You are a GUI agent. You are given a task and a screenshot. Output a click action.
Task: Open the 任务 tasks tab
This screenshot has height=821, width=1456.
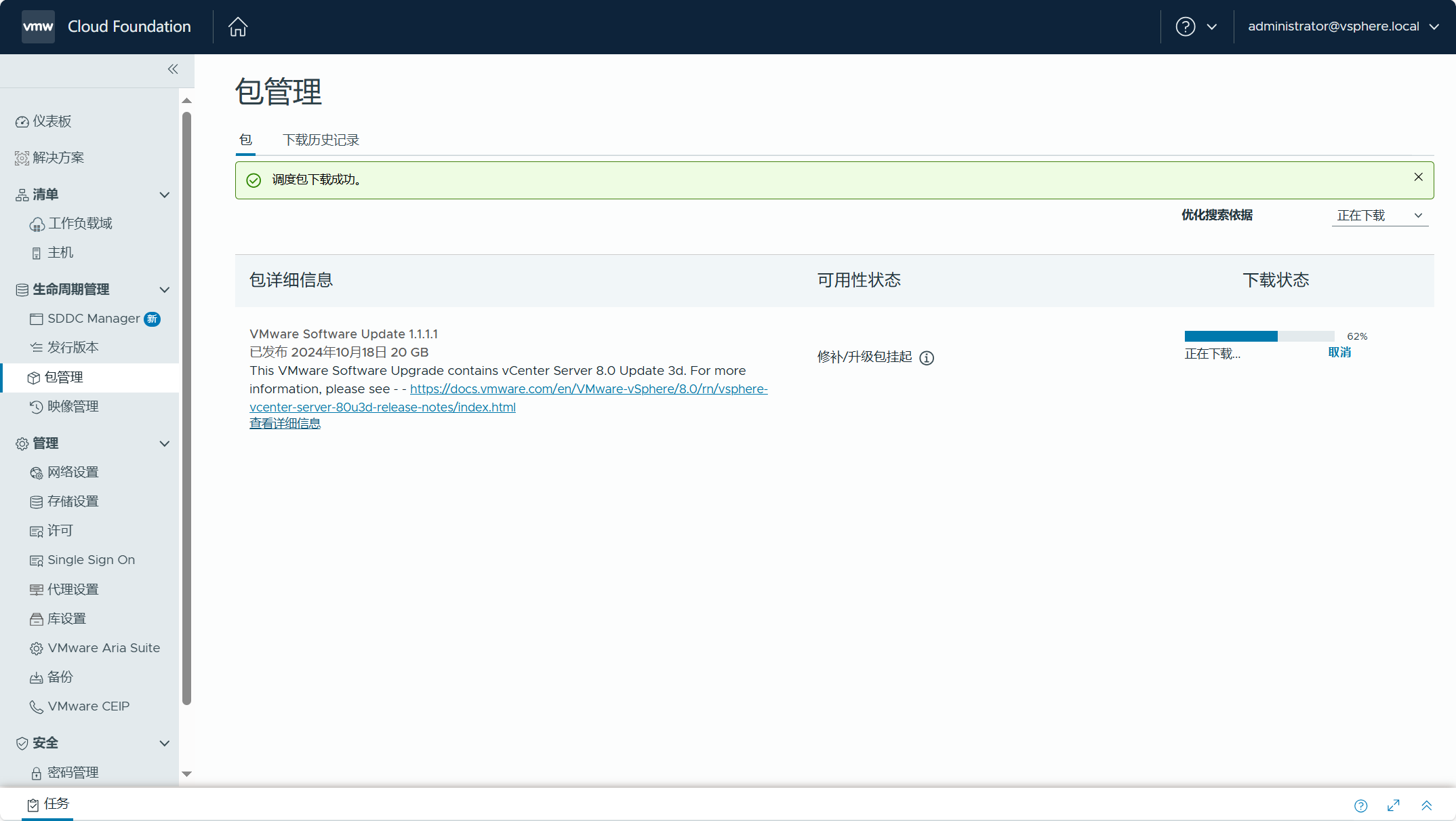click(x=47, y=804)
